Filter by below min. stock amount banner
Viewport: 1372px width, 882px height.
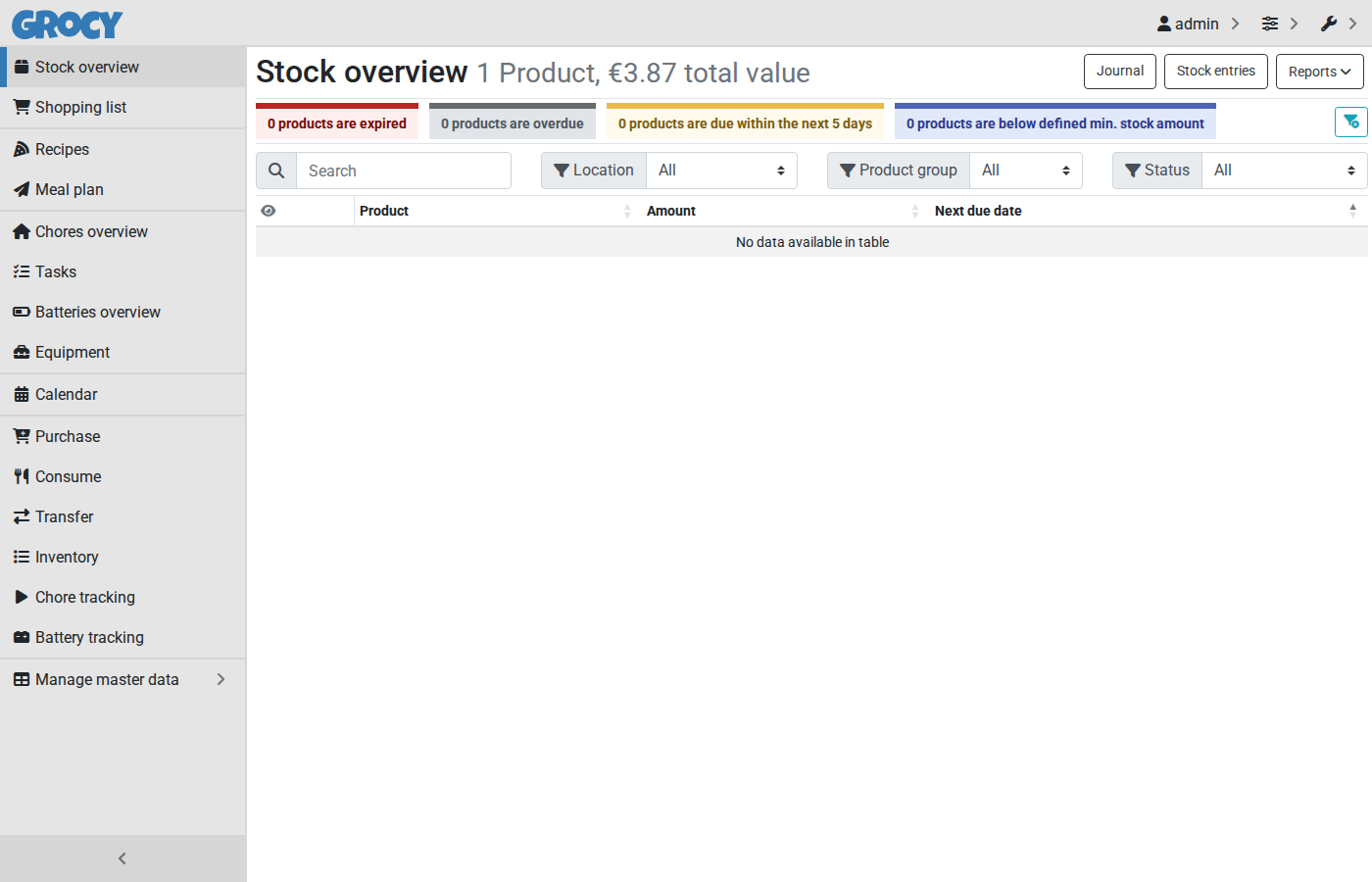[x=1055, y=122]
